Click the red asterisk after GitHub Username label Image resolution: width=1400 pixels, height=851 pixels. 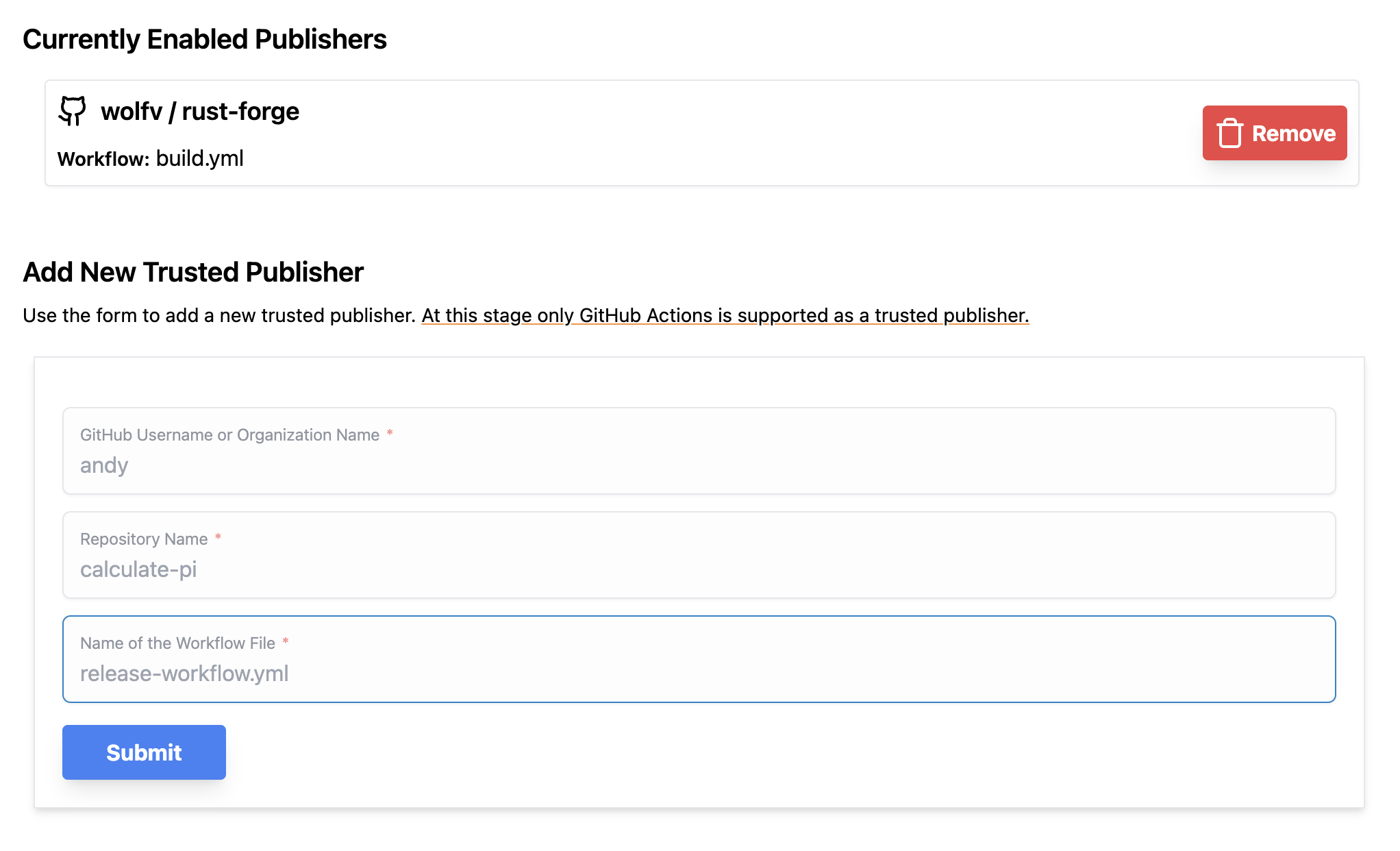pos(390,434)
